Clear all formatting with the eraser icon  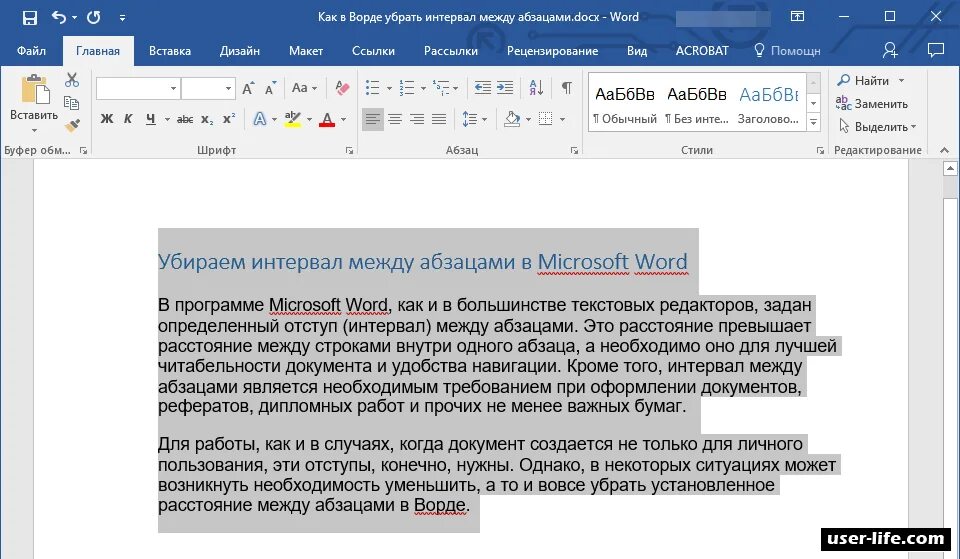(342, 88)
